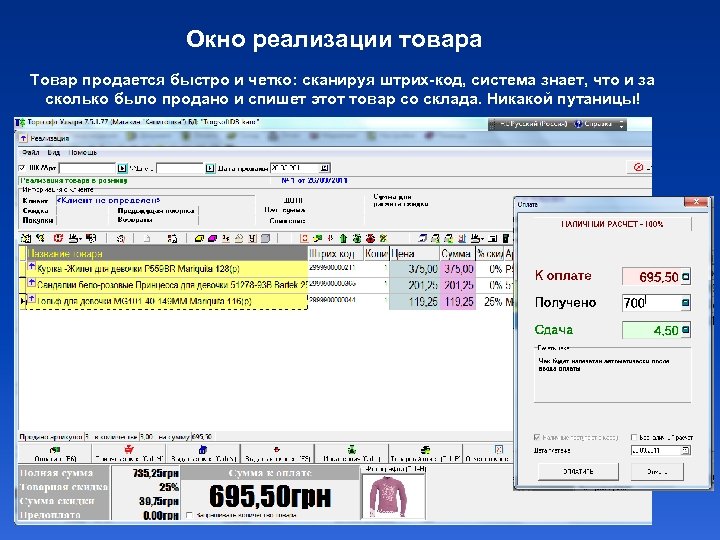This screenshot has height=540, width=720.
Task: Click the Справка help icon in language bar
Action: tap(579, 124)
